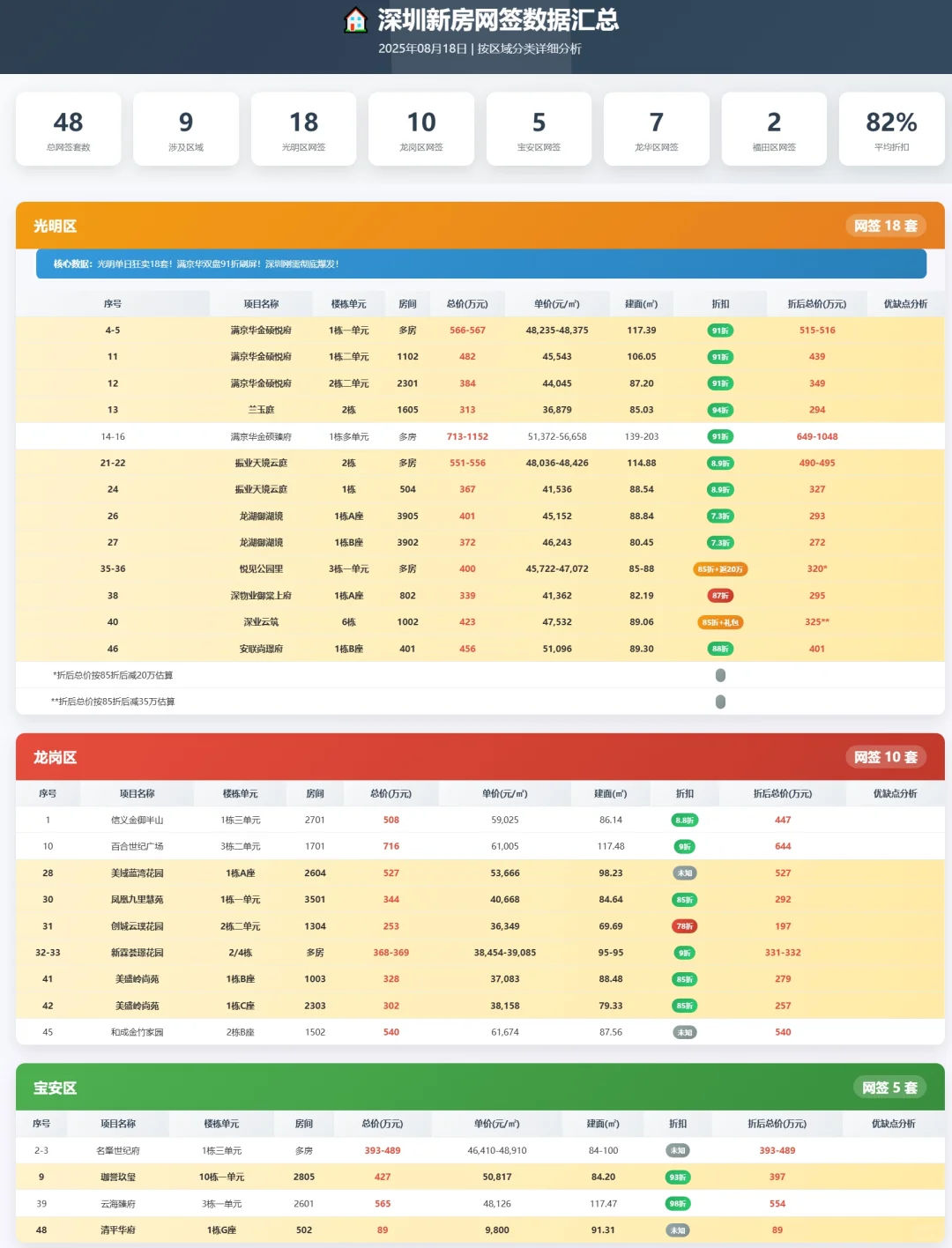
Task: Click 优缺点分析 column header in 光明区 table
Action: (905, 304)
